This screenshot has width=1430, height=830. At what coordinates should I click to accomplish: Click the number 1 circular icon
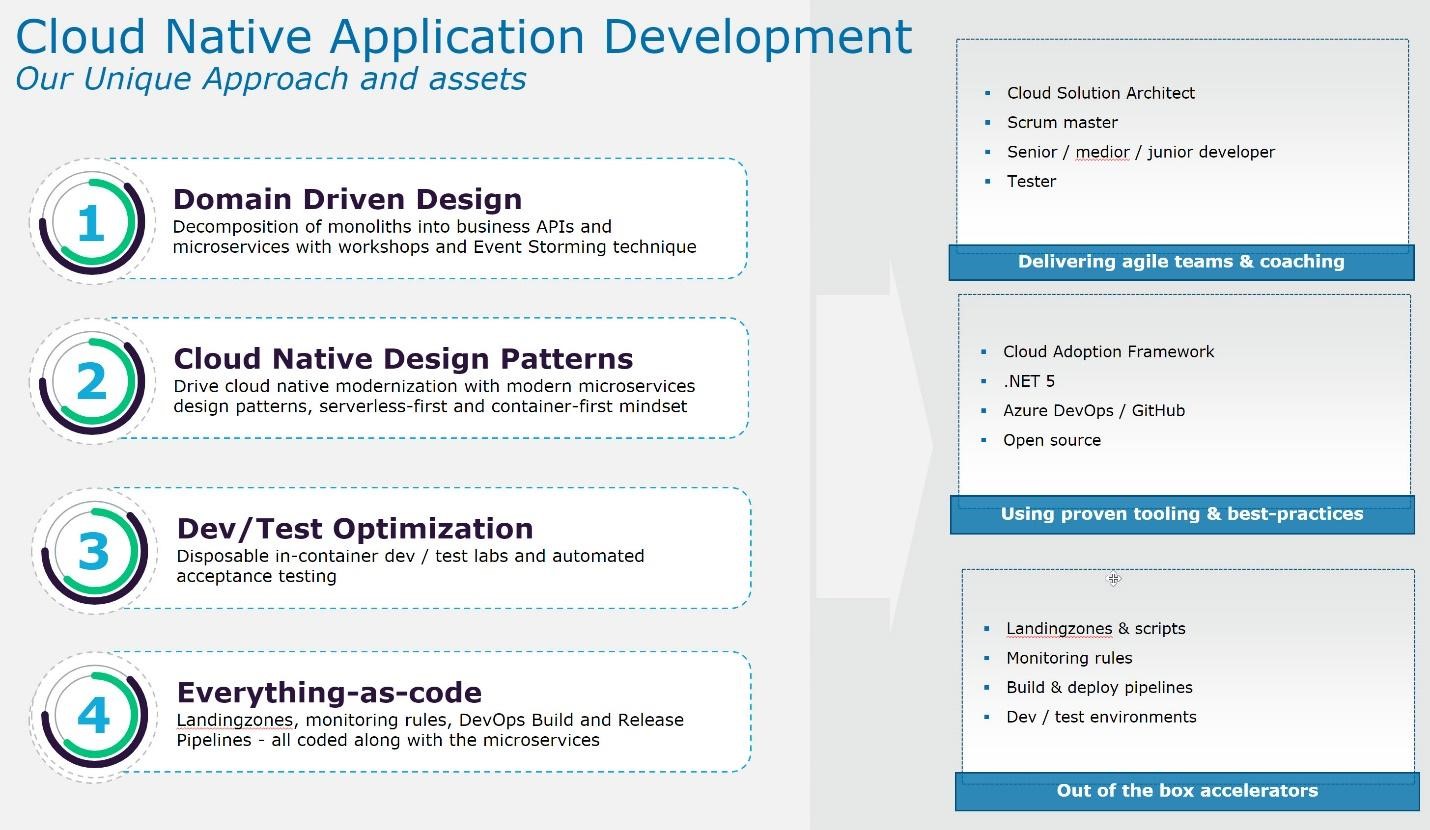(x=91, y=222)
